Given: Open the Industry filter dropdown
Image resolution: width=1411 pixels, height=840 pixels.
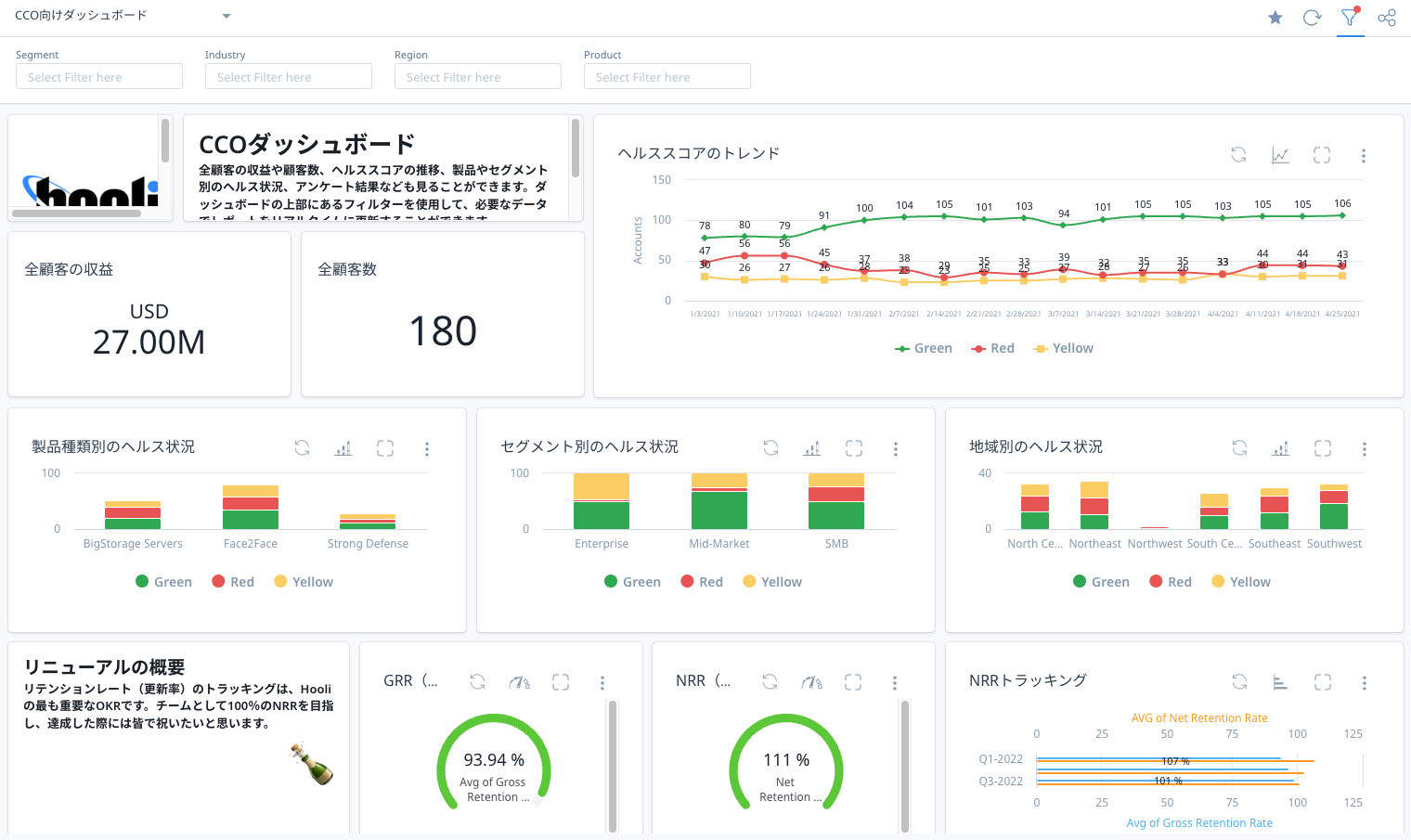Looking at the screenshot, I should click(288, 76).
